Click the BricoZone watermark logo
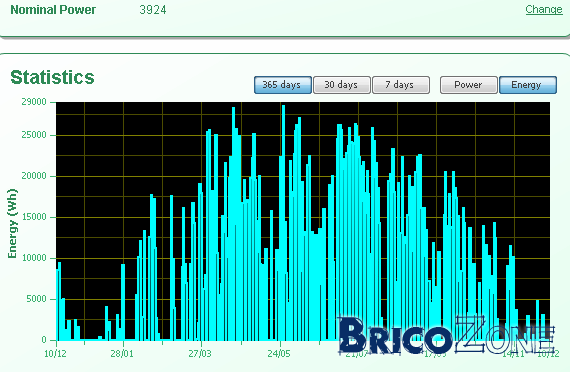 (x=446, y=335)
